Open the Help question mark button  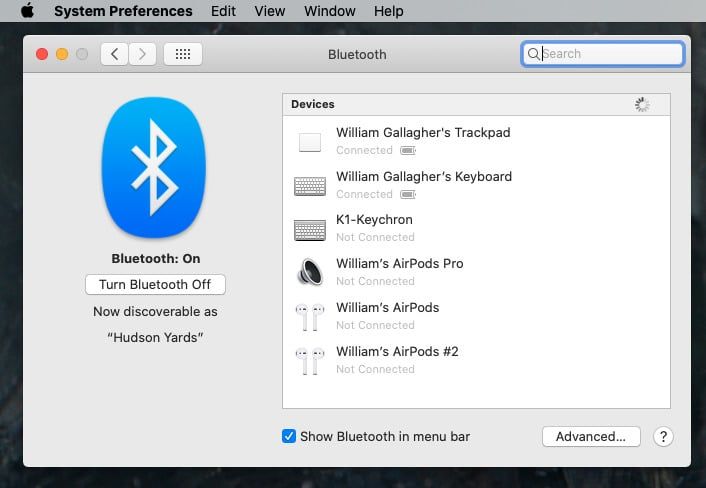[662, 437]
